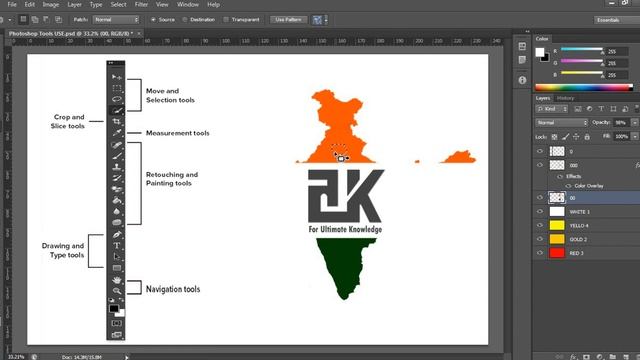Click the Use Pattern button
640x360 pixels.
coord(288,20)
